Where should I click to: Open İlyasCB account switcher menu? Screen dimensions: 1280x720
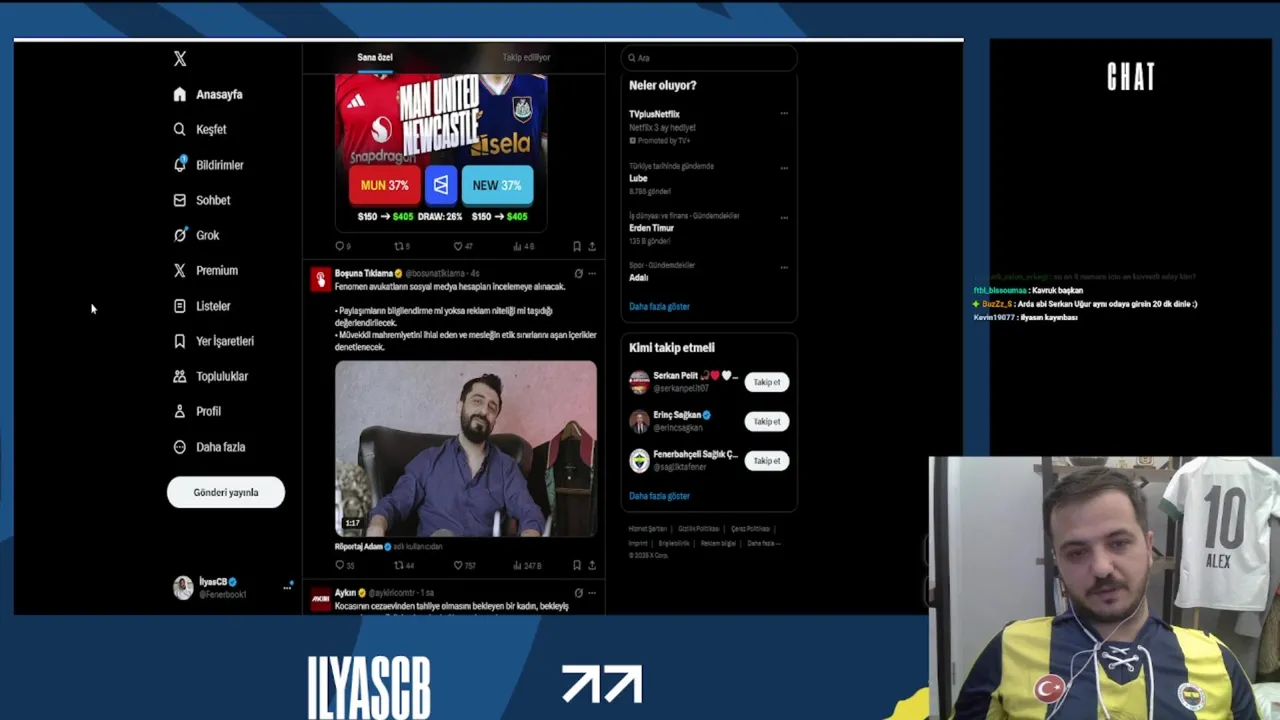coord(232,588)
